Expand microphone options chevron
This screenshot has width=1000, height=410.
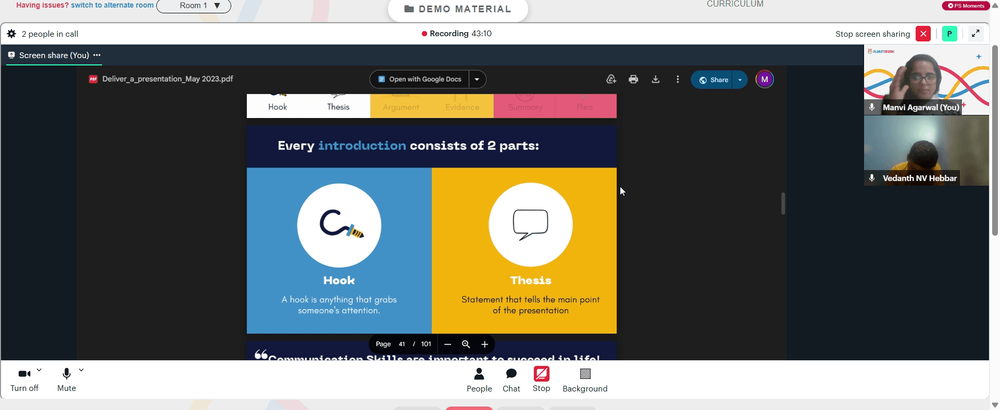[x=81, y=370]
